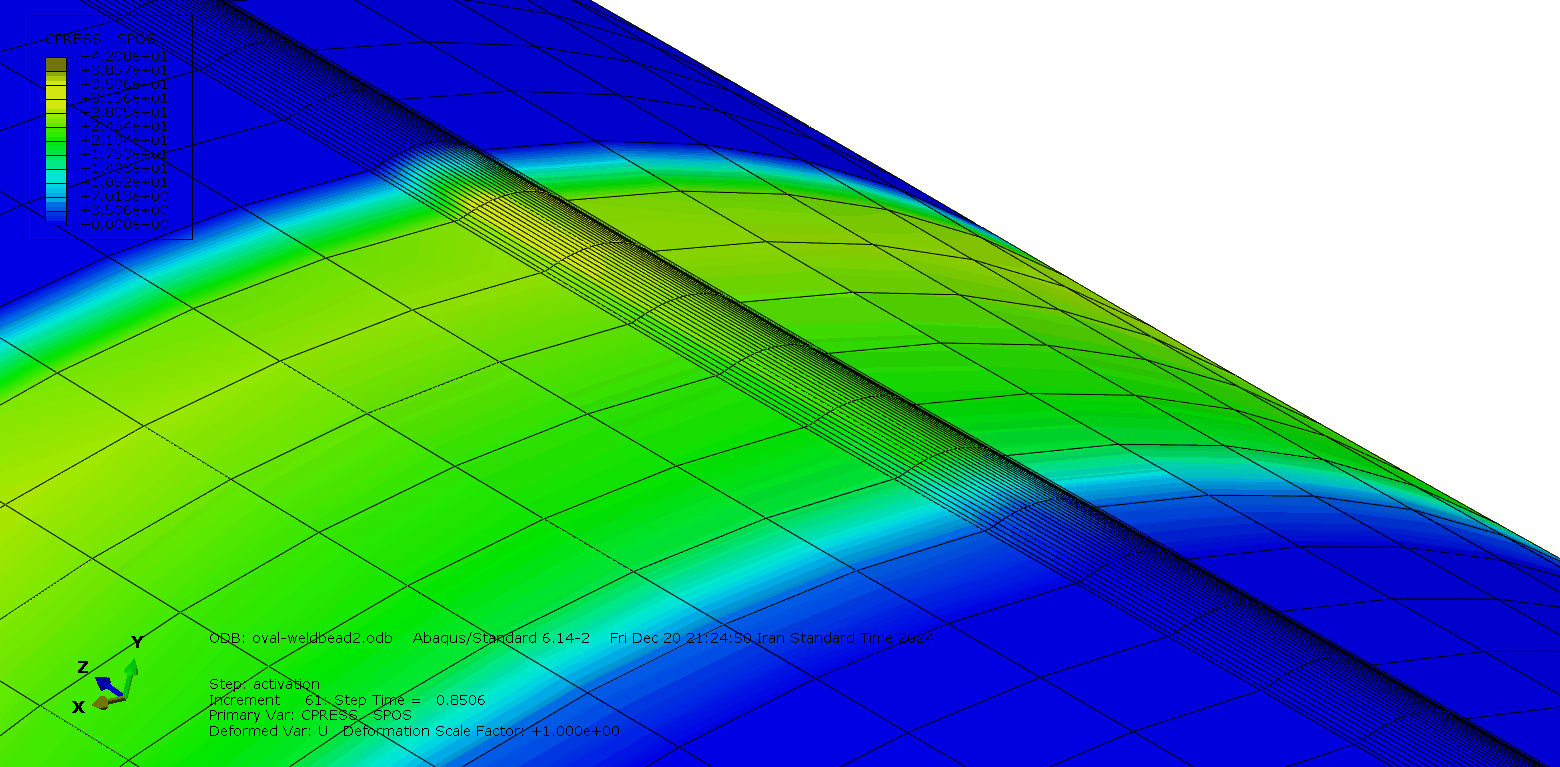
Task: Click legend value +2.805e+01
Action: (x=124, y=112)
